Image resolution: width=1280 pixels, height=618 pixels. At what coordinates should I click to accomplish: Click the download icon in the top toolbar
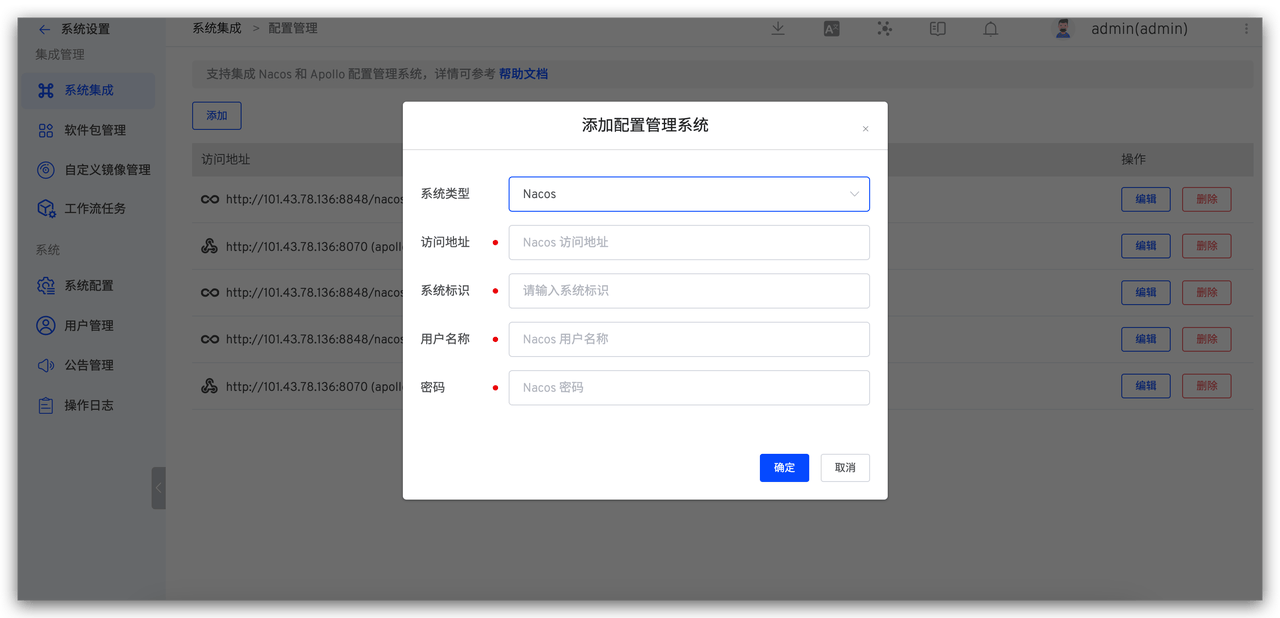click(x=778, y=28)
